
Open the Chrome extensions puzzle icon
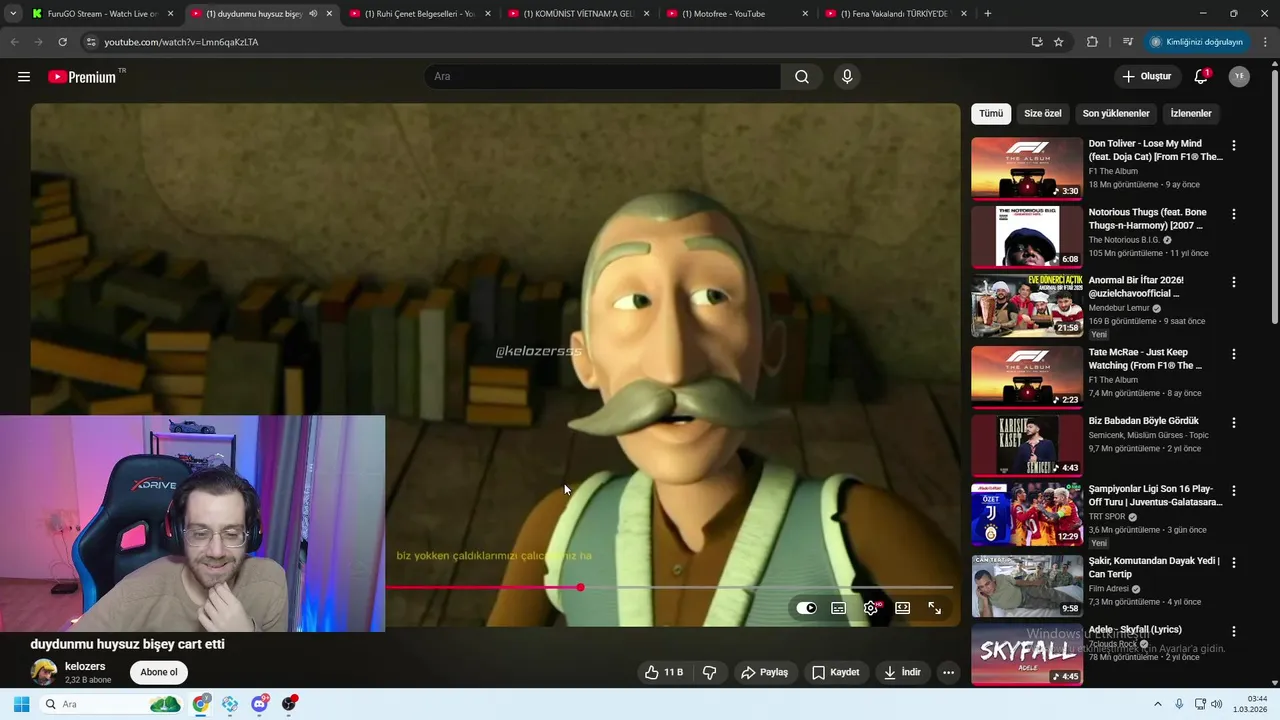1092,42
